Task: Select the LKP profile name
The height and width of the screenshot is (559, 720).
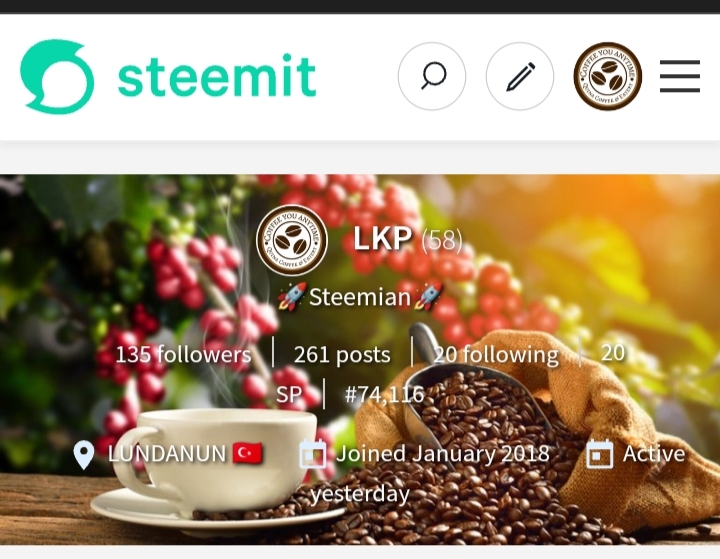Action: tap(382, 239)
